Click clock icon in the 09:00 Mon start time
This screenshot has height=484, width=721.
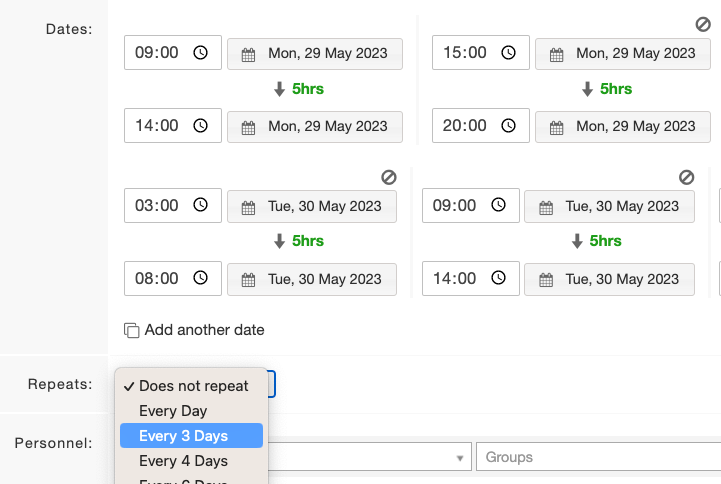tap(200, 52)
